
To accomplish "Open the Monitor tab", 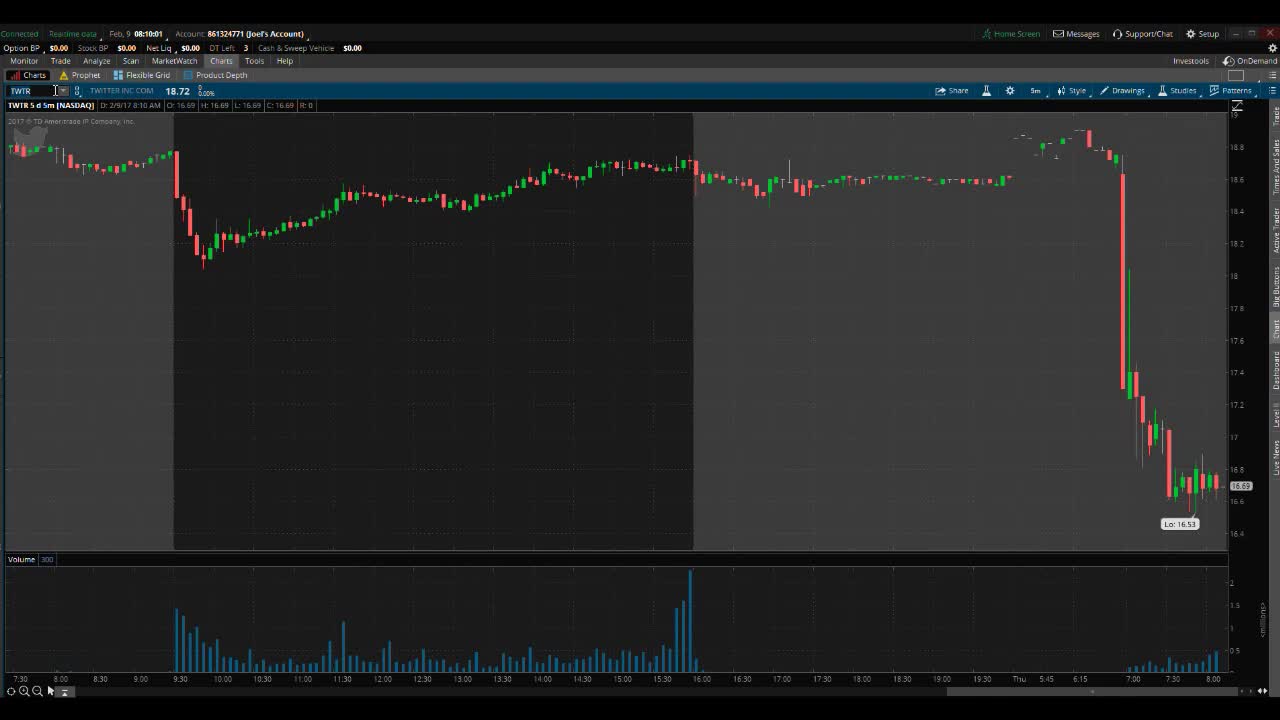I will pyautogui.click(x=24, y=61).
